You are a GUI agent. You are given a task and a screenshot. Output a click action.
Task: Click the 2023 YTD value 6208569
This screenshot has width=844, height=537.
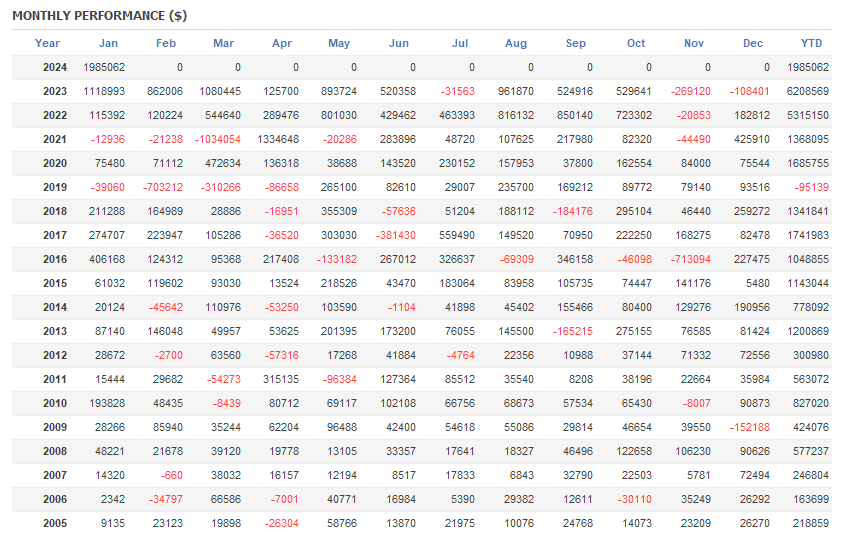(807, 91)
